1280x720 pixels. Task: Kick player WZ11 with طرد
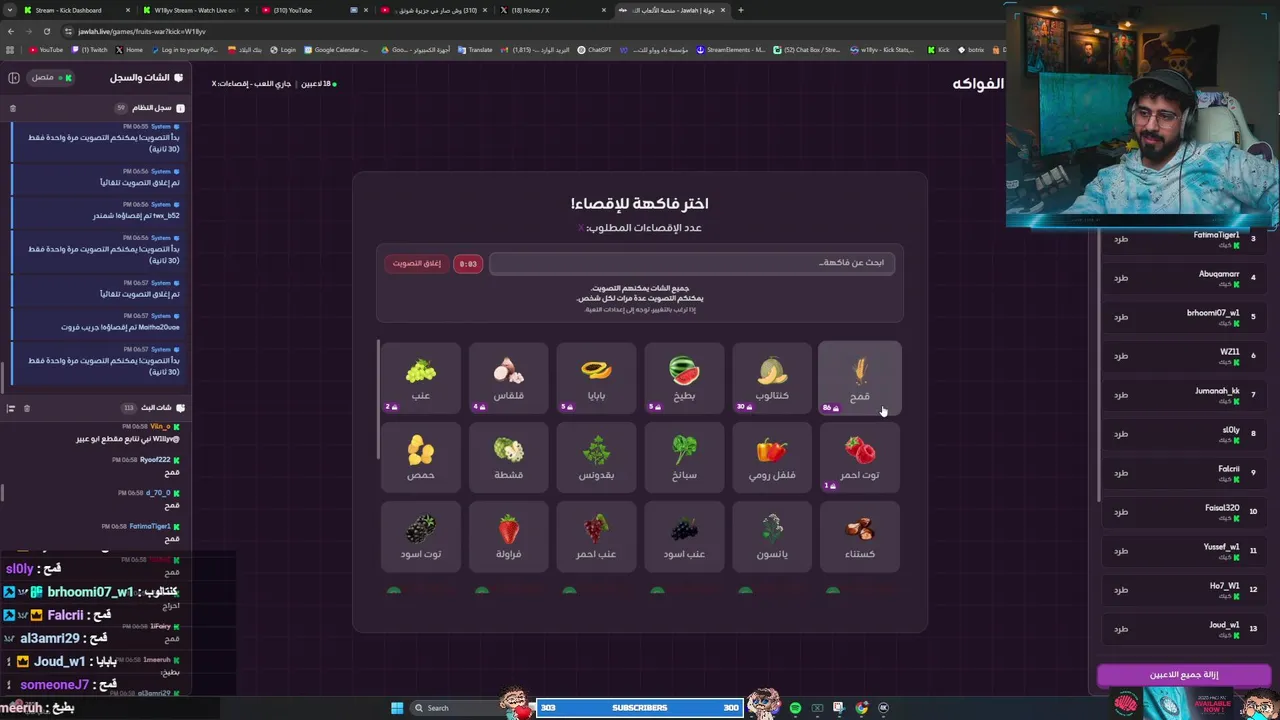pos(1121,356)
